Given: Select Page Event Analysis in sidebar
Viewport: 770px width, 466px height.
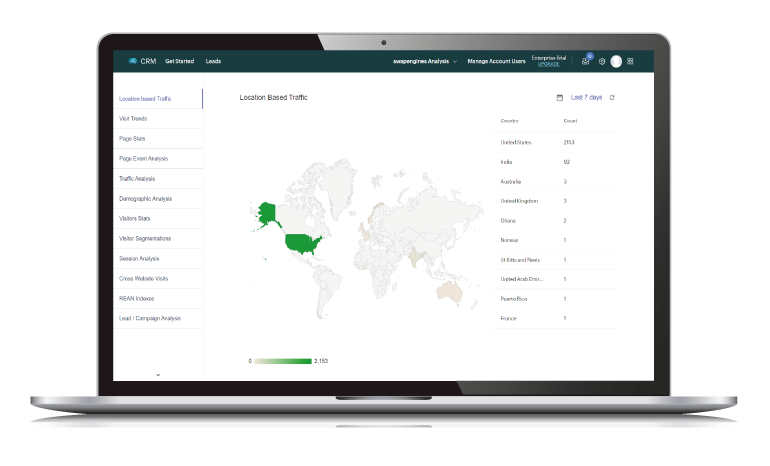Looking at the screenshot, I should point(158,159).
